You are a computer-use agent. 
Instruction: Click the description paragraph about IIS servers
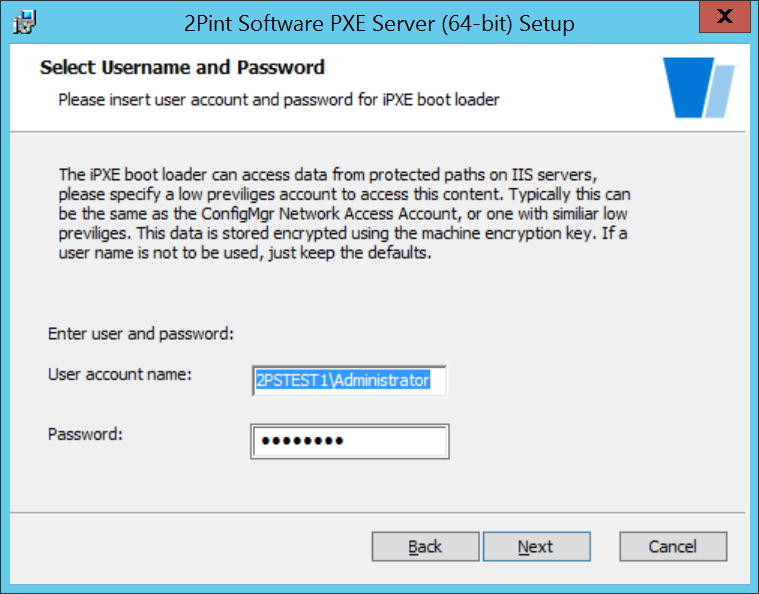(344, 213)
